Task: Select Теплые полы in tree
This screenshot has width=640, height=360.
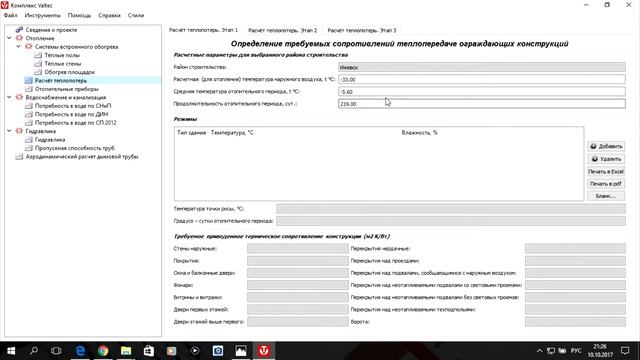Action: (x=62, y=55)
